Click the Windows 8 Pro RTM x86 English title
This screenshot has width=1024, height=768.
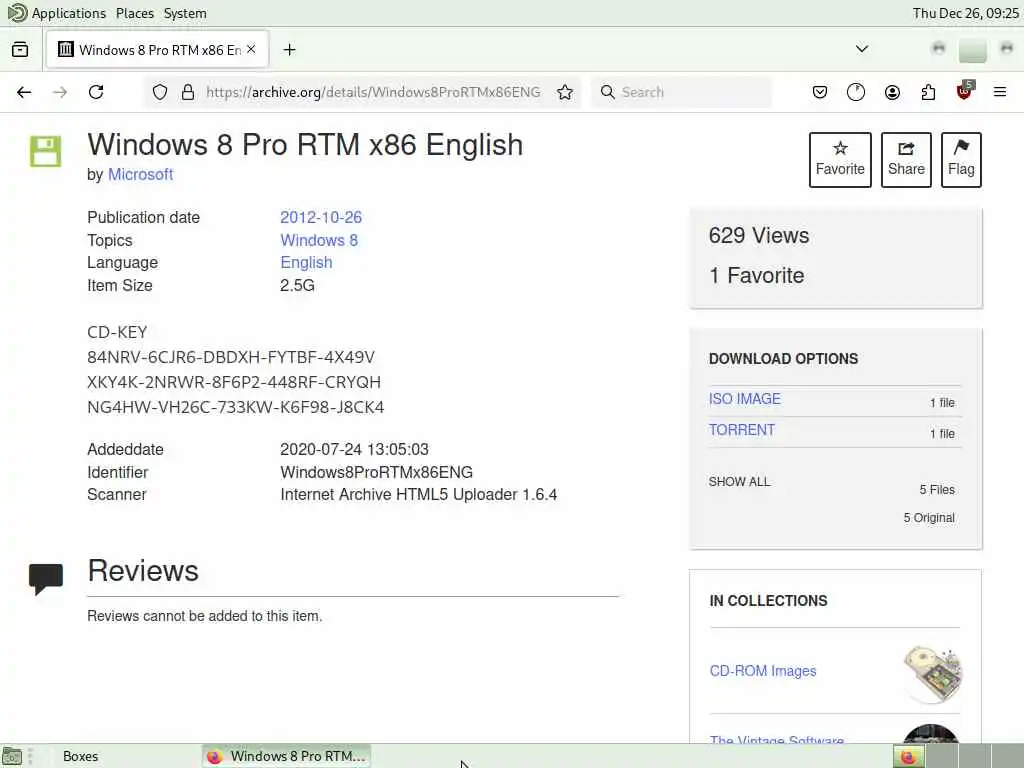(305, 145)
